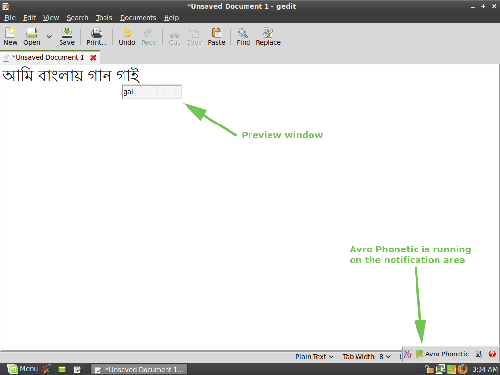This screenshot has width=500, height=375.
Task: Expand the Tab Width dropdown
Action: coord(366,356)
